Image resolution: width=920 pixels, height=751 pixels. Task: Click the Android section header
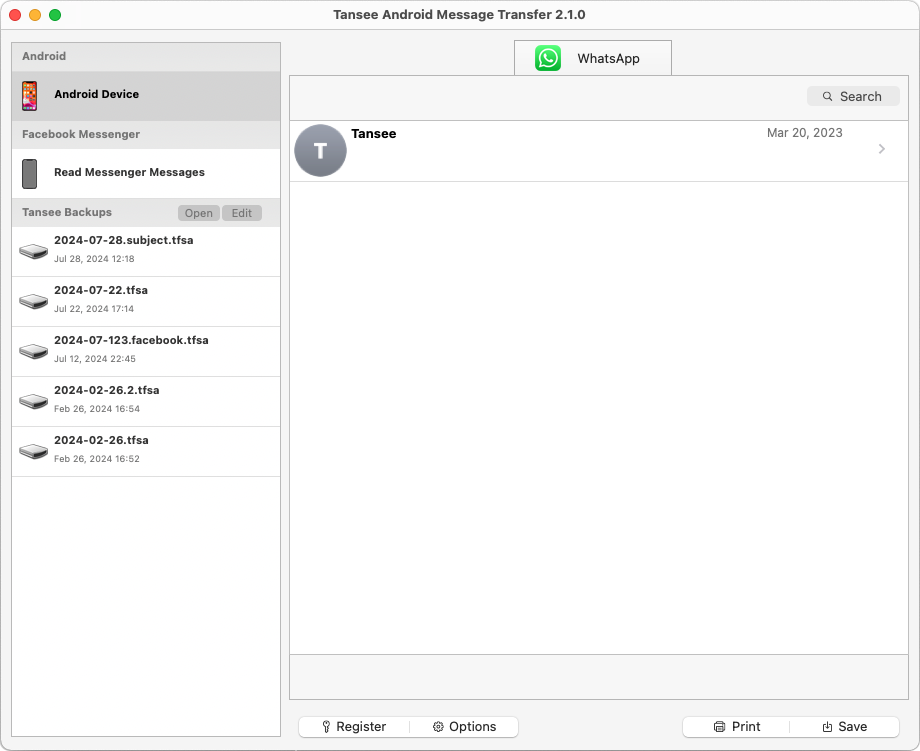pyautogui.click(x=44, y=56)
